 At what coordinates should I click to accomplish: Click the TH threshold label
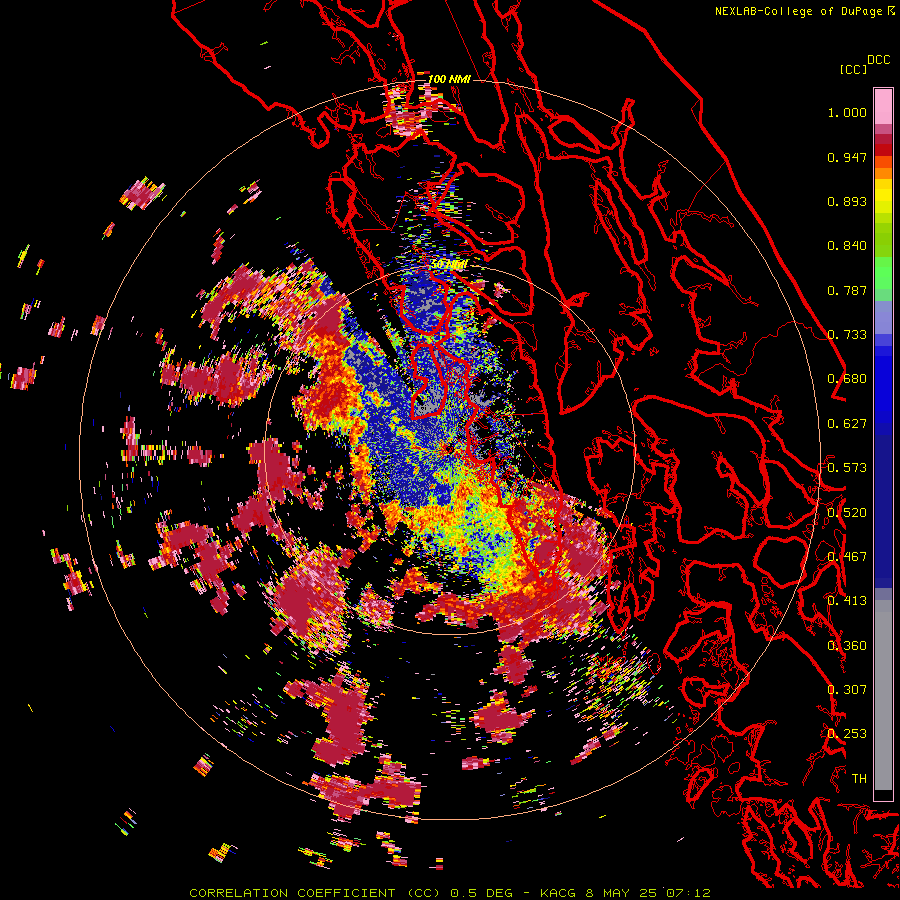[x=859, y=779]
